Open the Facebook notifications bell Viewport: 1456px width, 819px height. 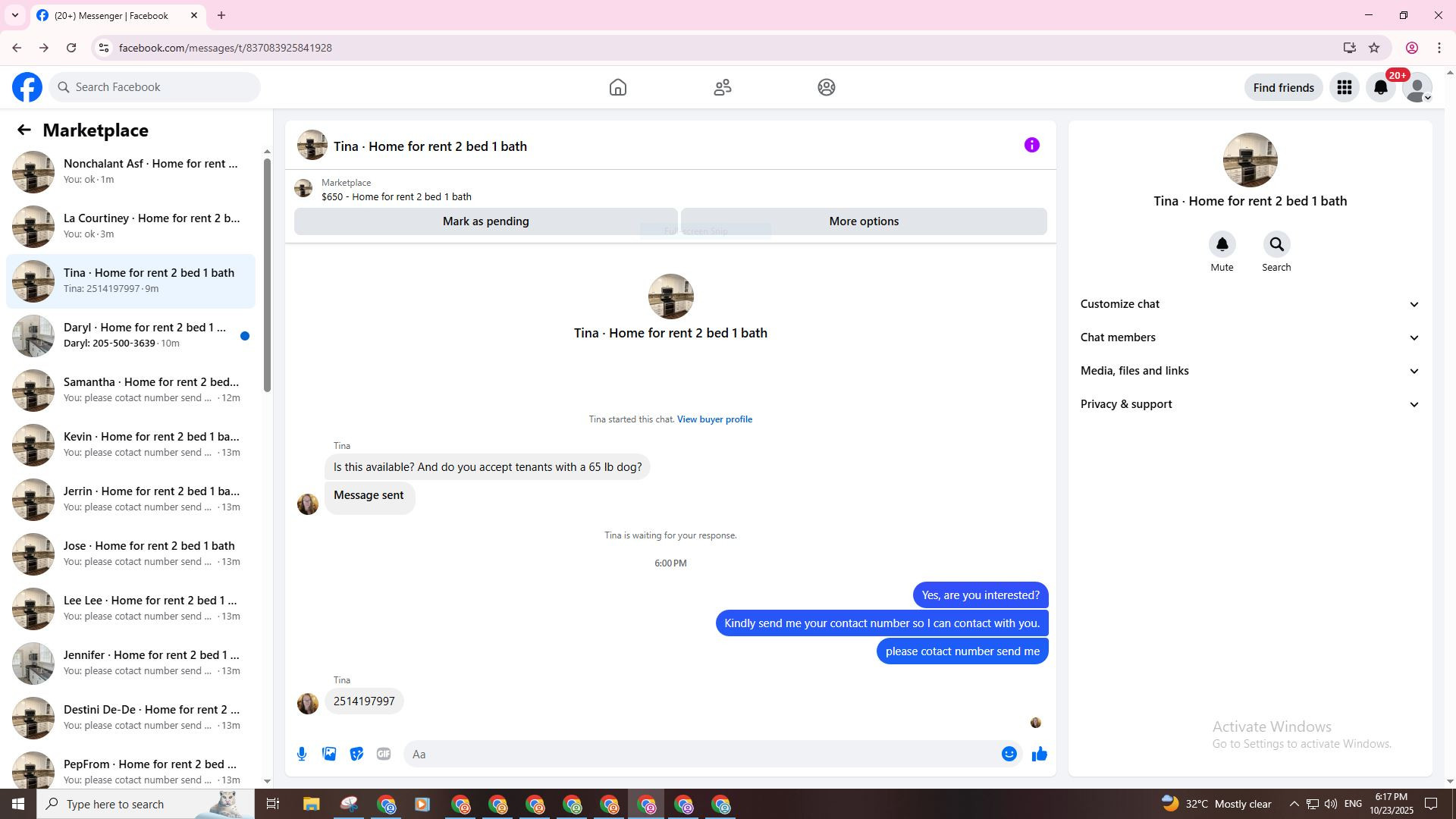(1380, 88)
